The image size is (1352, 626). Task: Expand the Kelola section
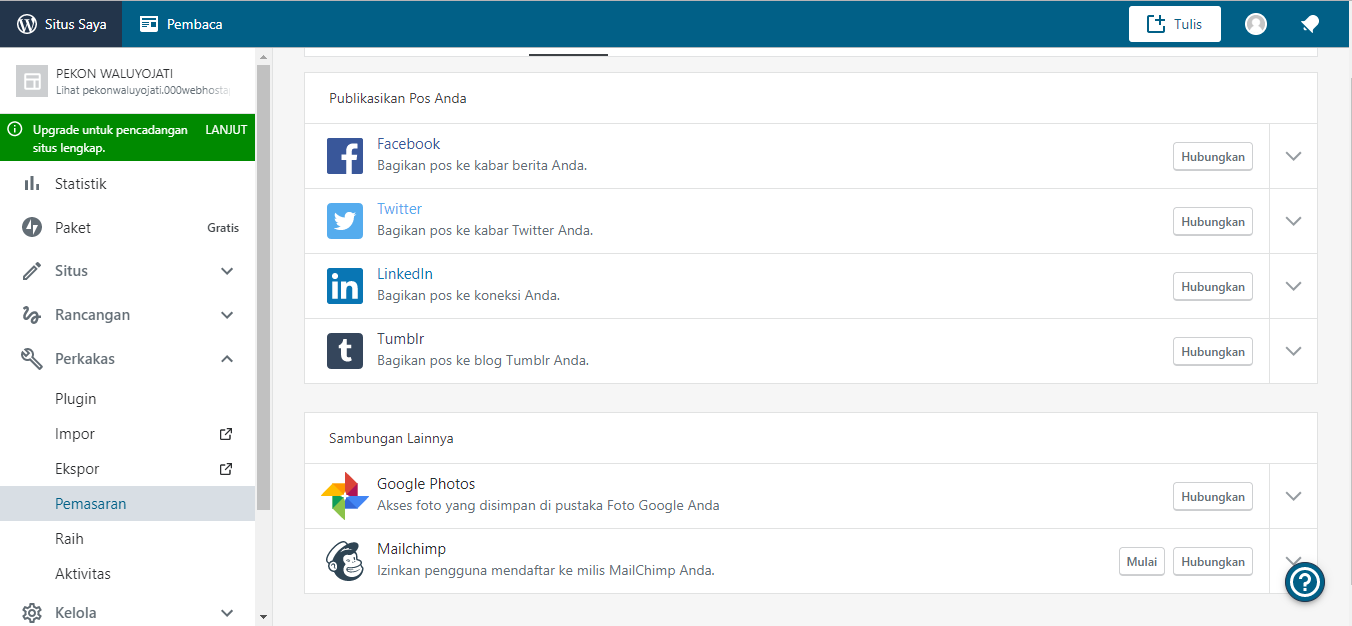(128, 613)
